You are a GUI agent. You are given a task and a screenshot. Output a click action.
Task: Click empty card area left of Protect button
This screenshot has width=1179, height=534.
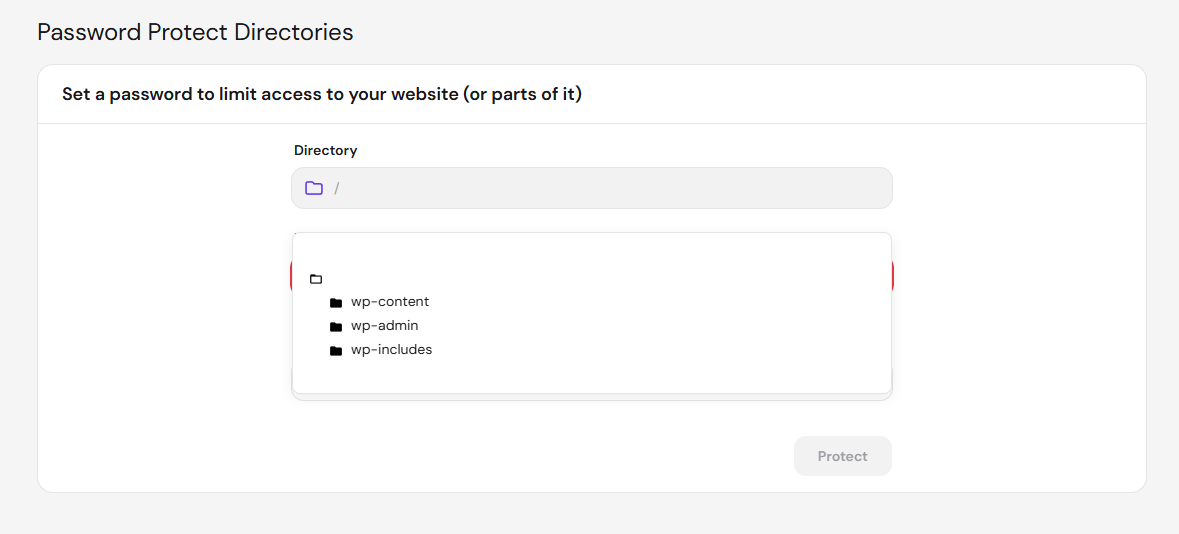[526, 456]
